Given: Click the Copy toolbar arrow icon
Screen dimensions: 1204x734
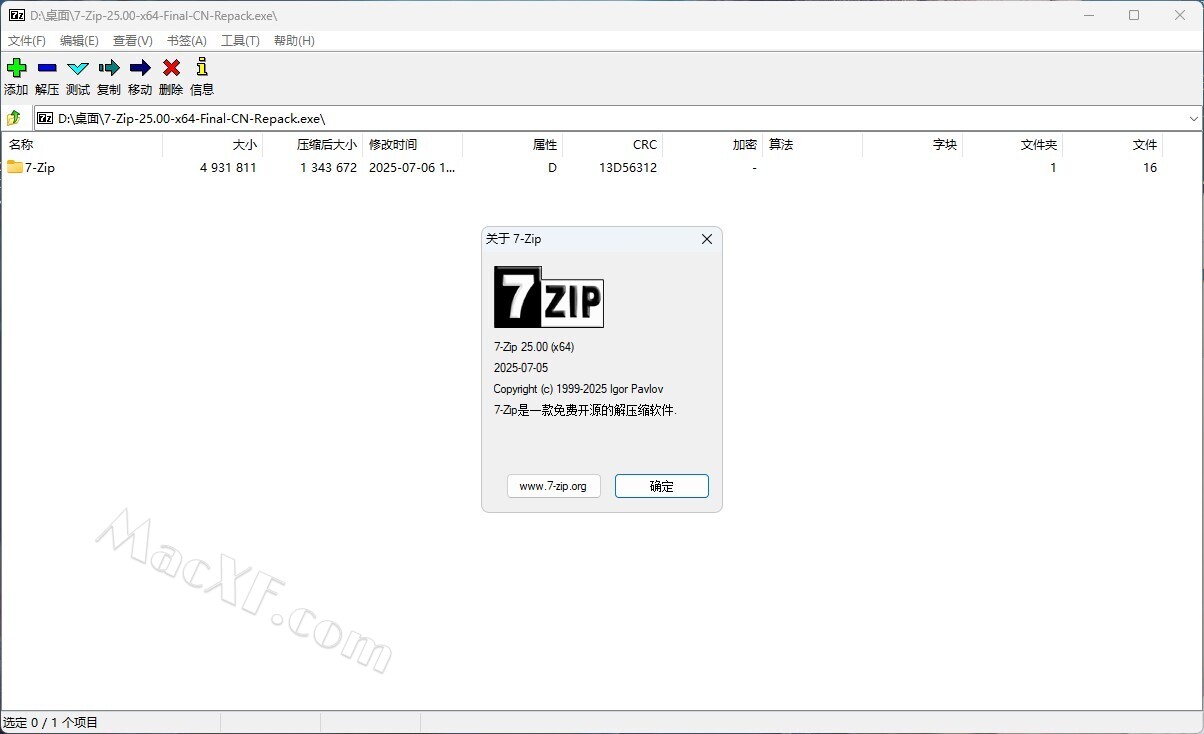Looking at the screenshot, I should [109, 68].
